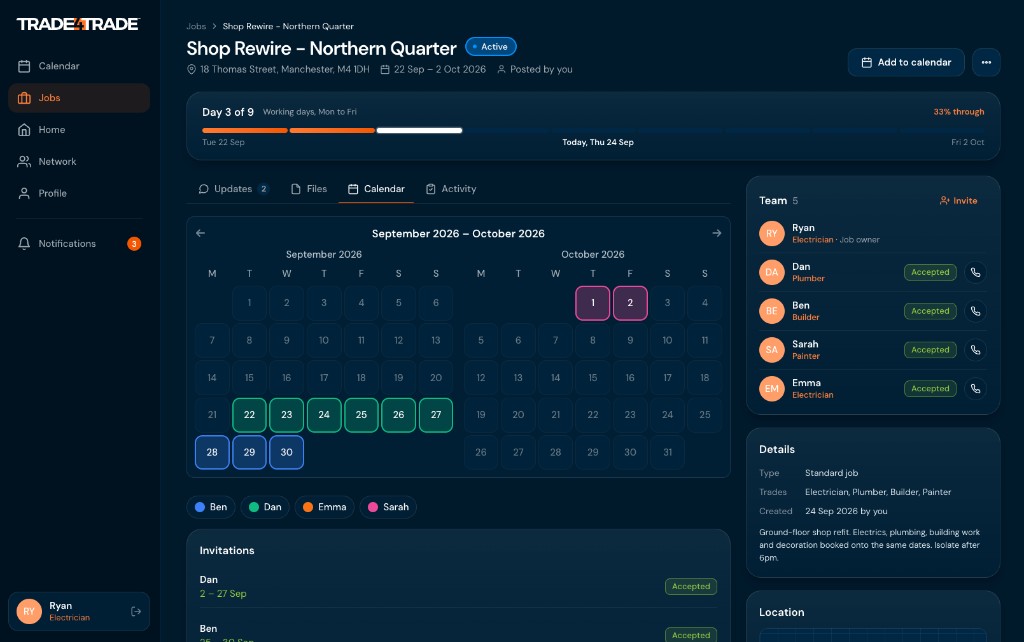Click Dan's DA avatar in Team
1024x642 pixels.
[771, 272]
